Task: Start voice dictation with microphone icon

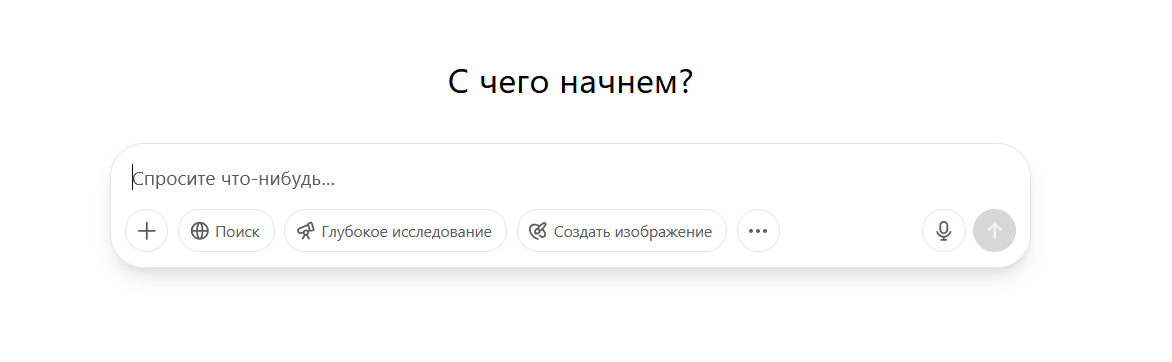Action: click(943, 231)
